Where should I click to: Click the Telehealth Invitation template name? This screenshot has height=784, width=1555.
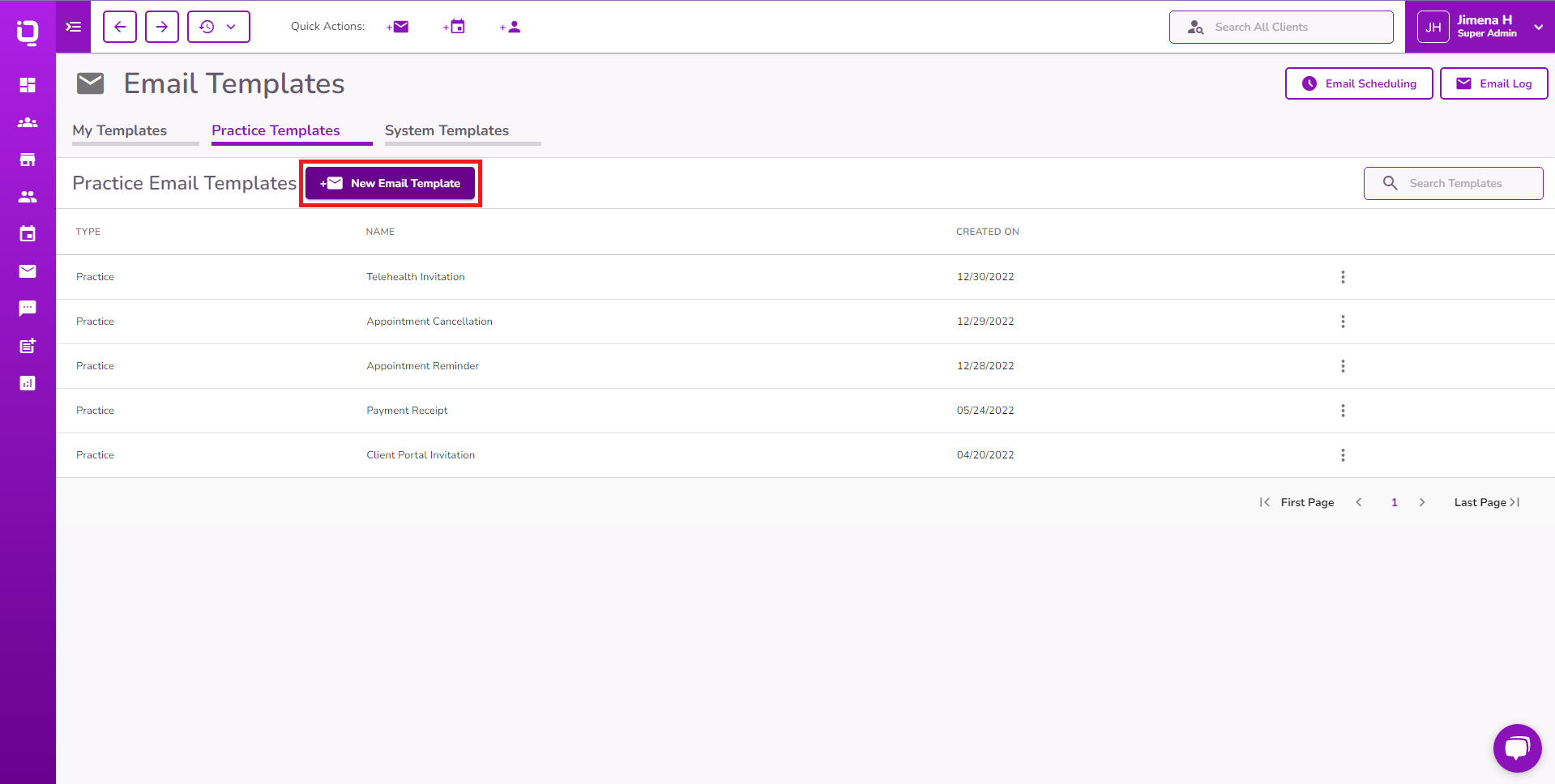click(416, 277)
